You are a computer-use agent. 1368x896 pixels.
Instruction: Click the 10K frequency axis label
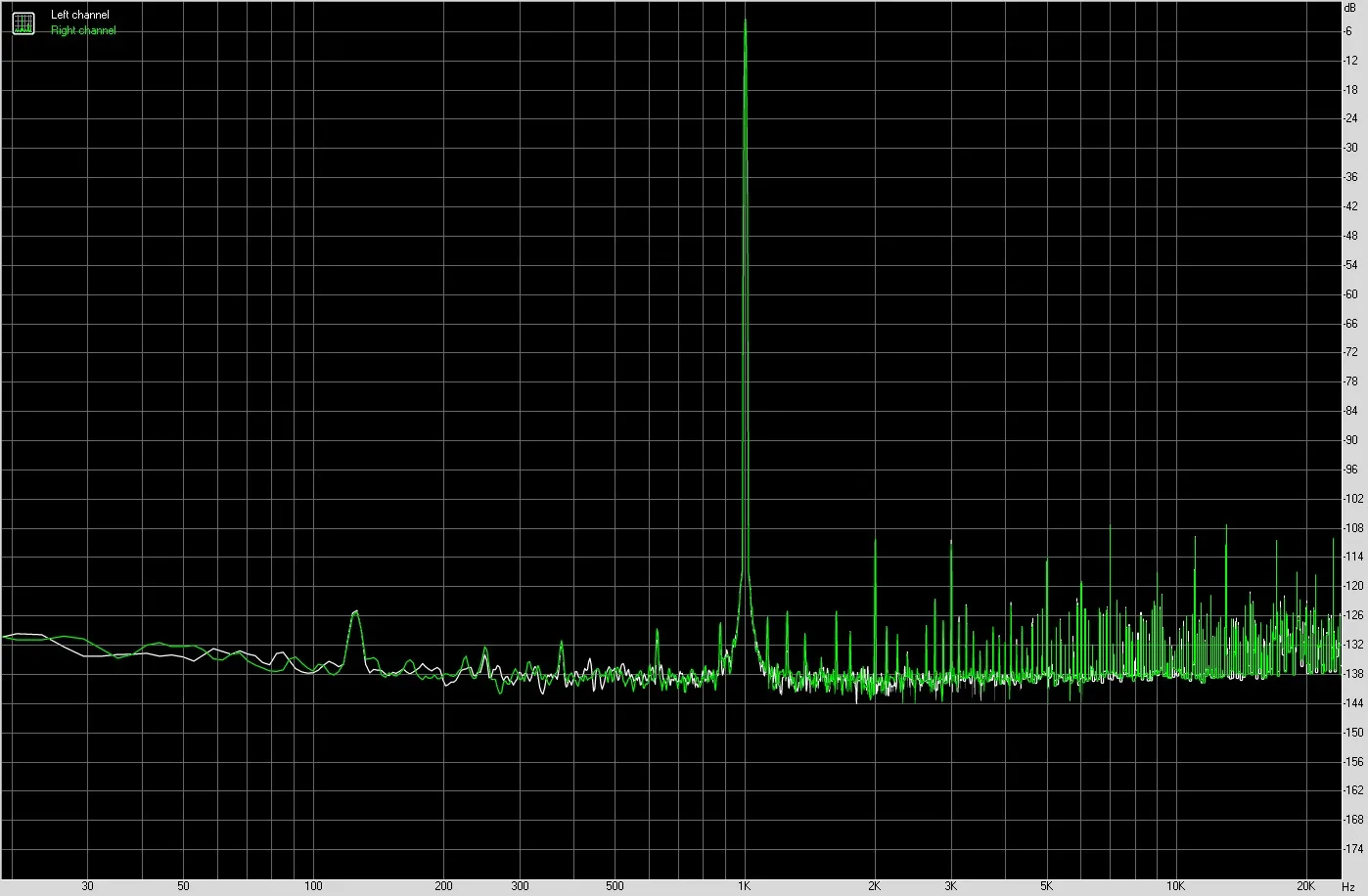[1176, 886]
